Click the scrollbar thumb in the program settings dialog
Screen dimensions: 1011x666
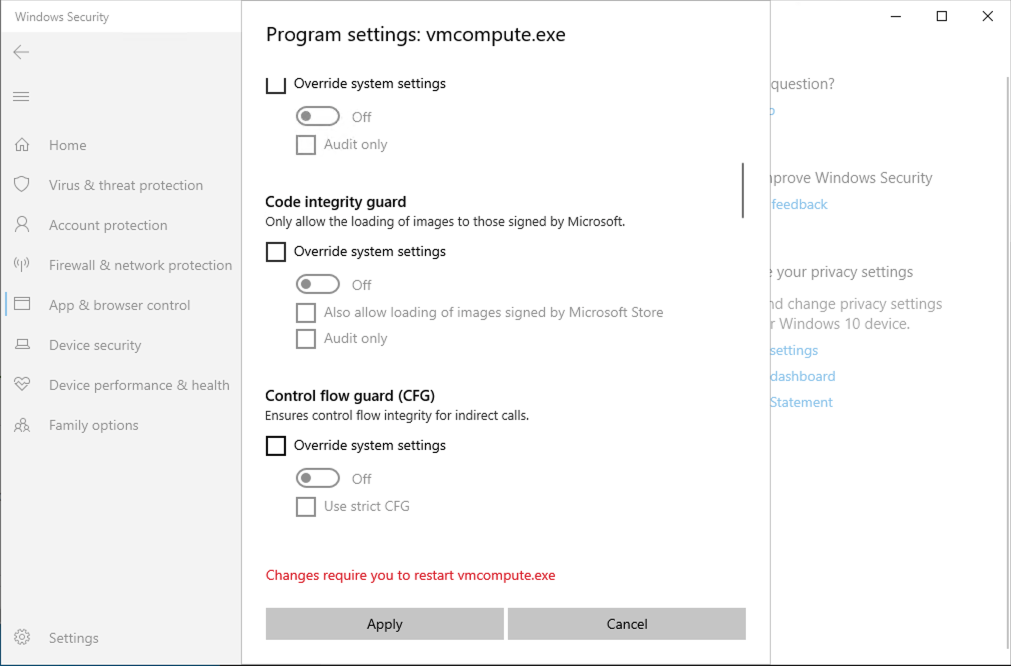743,190
